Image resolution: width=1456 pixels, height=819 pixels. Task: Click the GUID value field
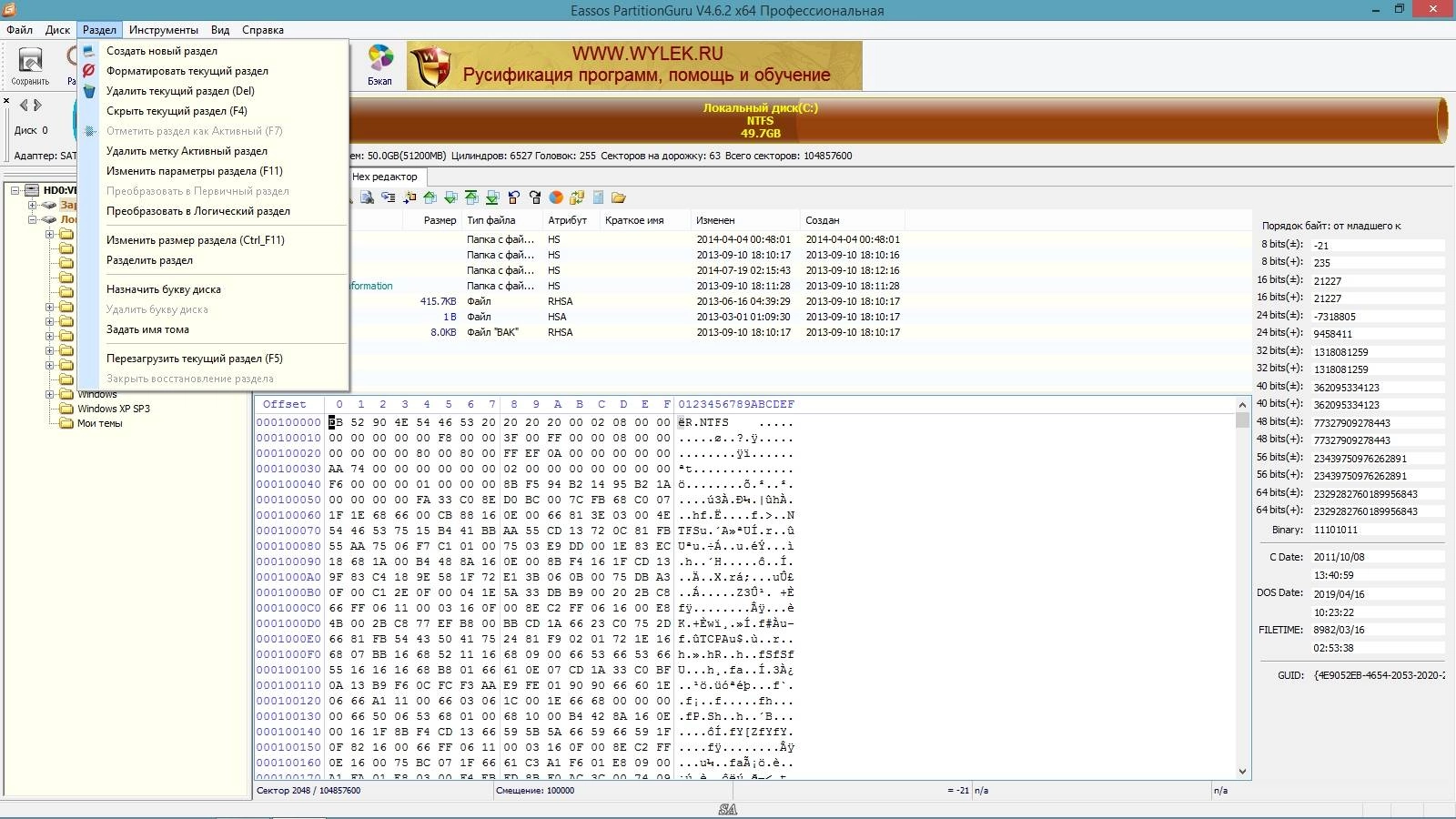tap(1379, 675)
